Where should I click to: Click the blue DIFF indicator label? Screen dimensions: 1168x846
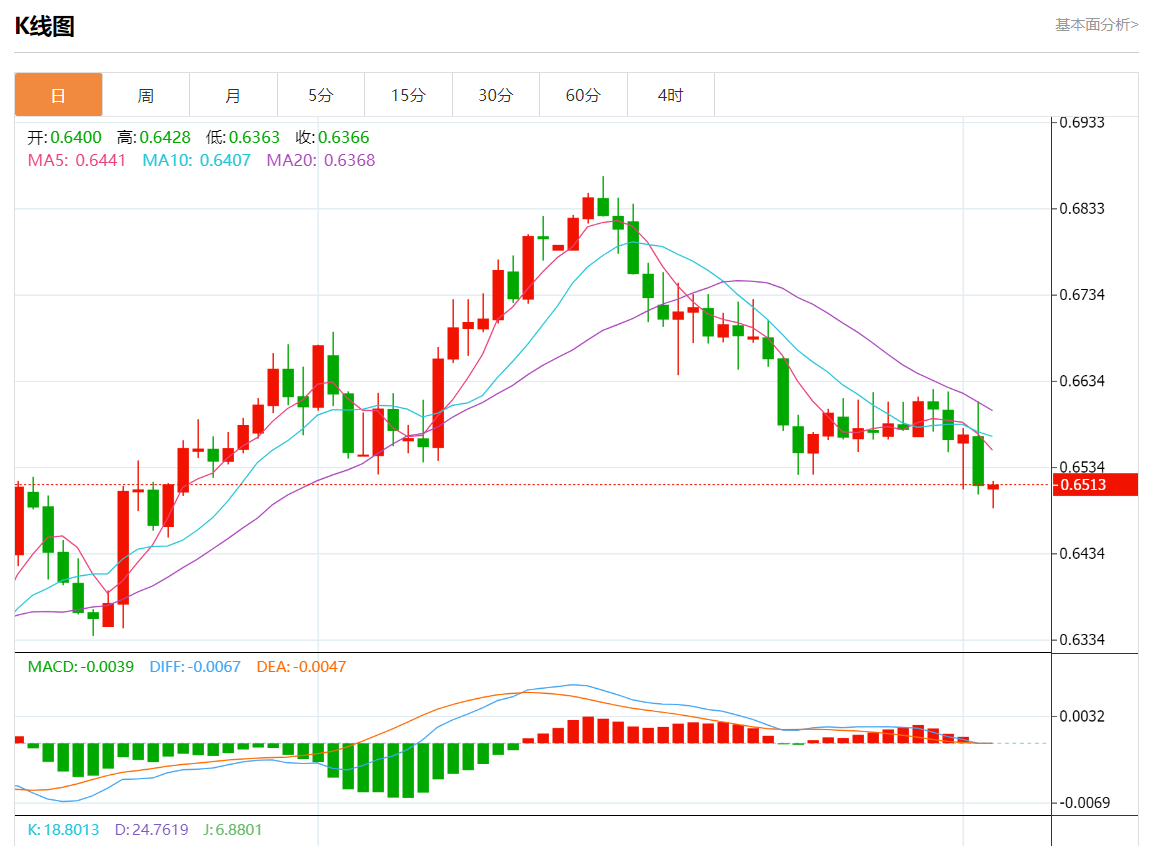click(x=194, y=667)
